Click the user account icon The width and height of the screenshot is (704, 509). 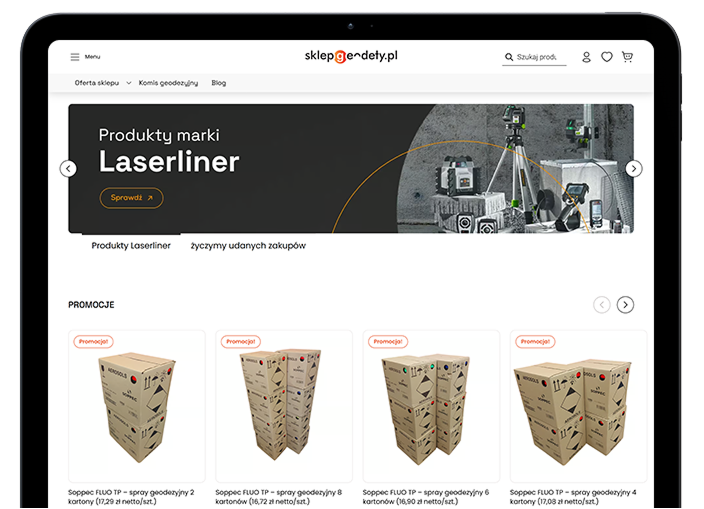(587, 57)
